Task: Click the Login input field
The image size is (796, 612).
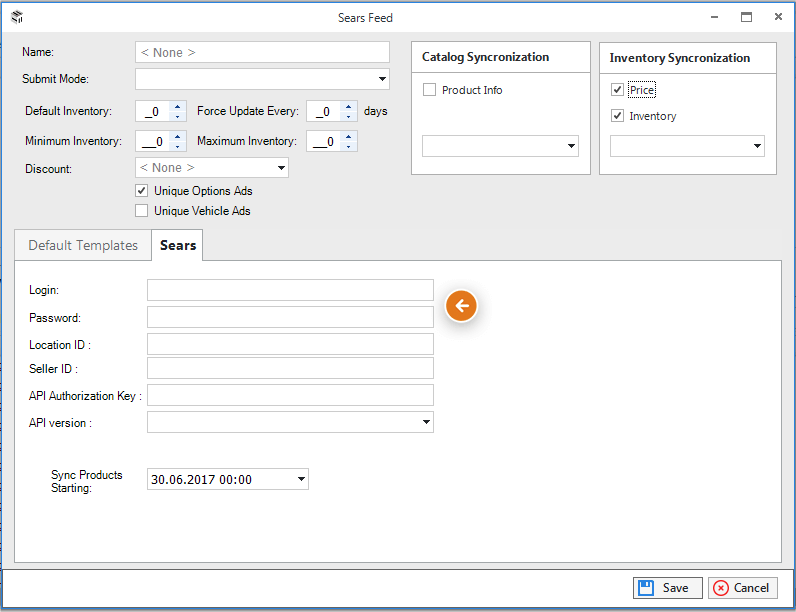Action: tap(290, 290)
